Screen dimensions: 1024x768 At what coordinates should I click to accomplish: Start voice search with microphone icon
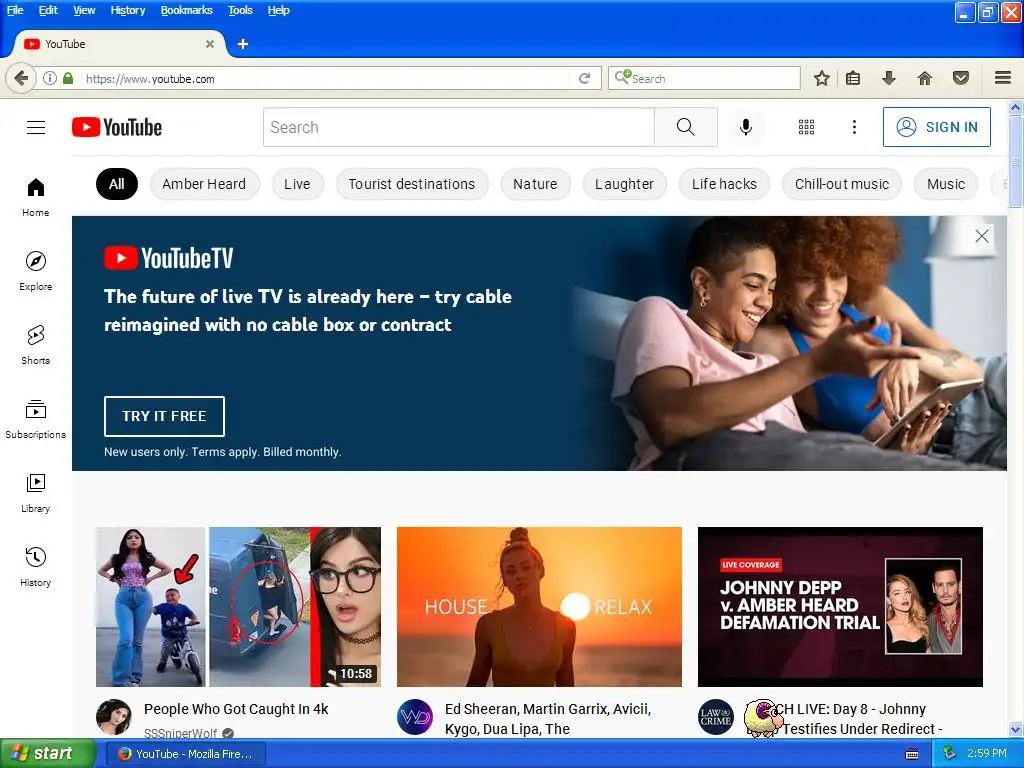[x=745, y=127]
